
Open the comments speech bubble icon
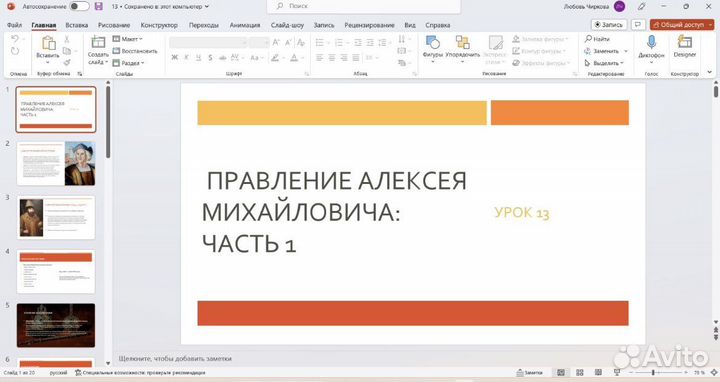coord(638,25)
